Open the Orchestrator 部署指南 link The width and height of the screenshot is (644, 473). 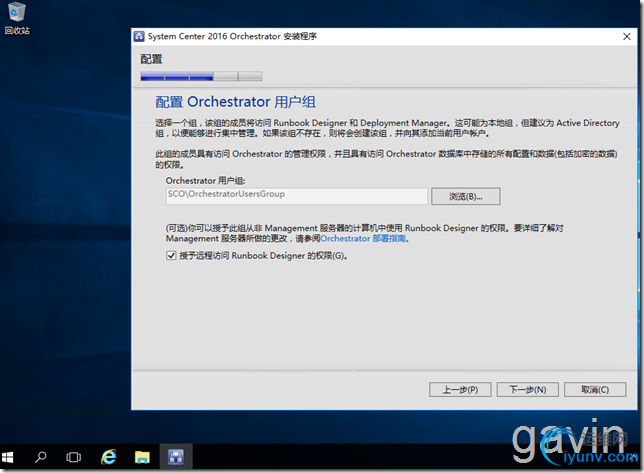pyautogui.click(x=363, y=239)
